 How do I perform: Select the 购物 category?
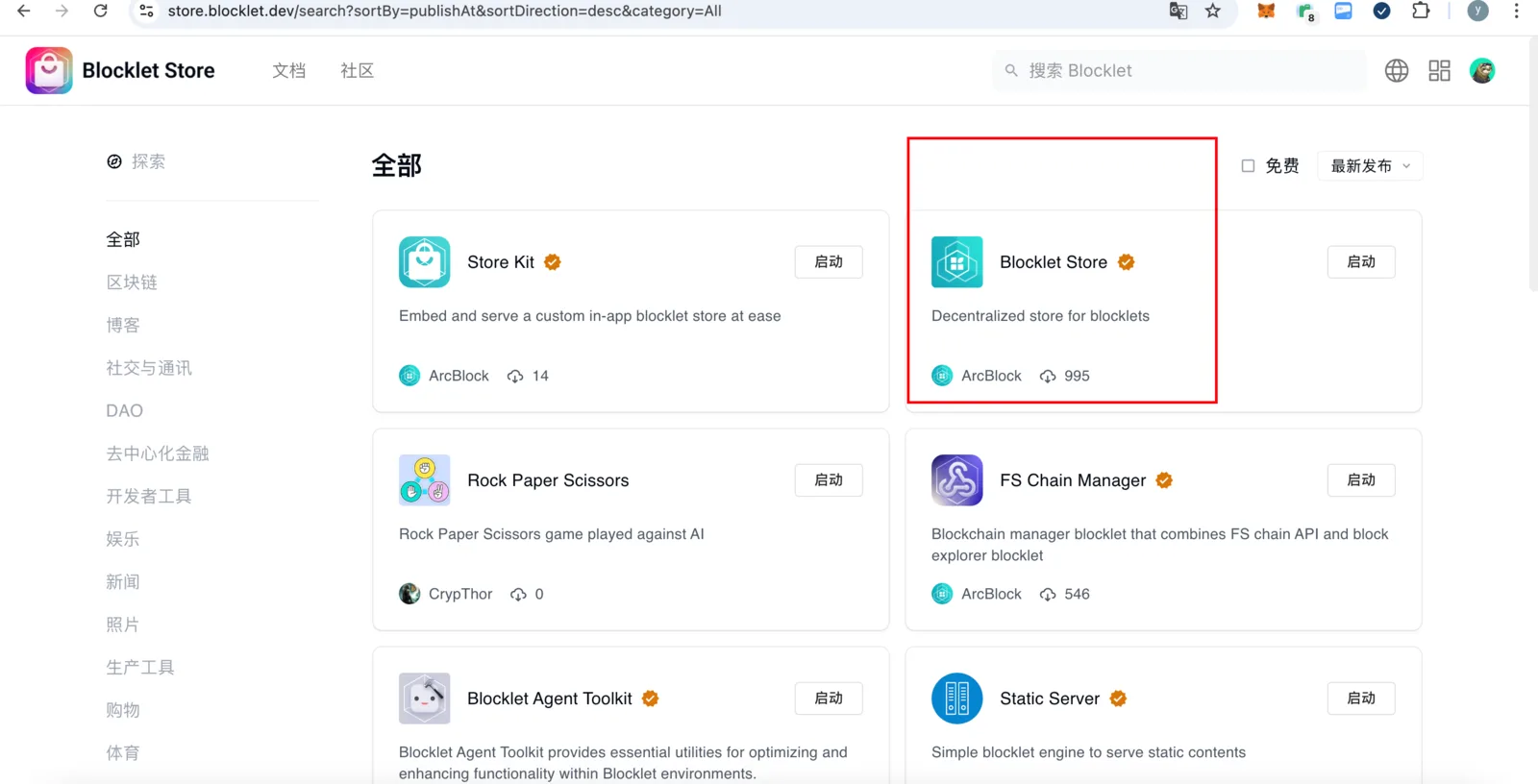pyautogui.click(x=123, y=710)
